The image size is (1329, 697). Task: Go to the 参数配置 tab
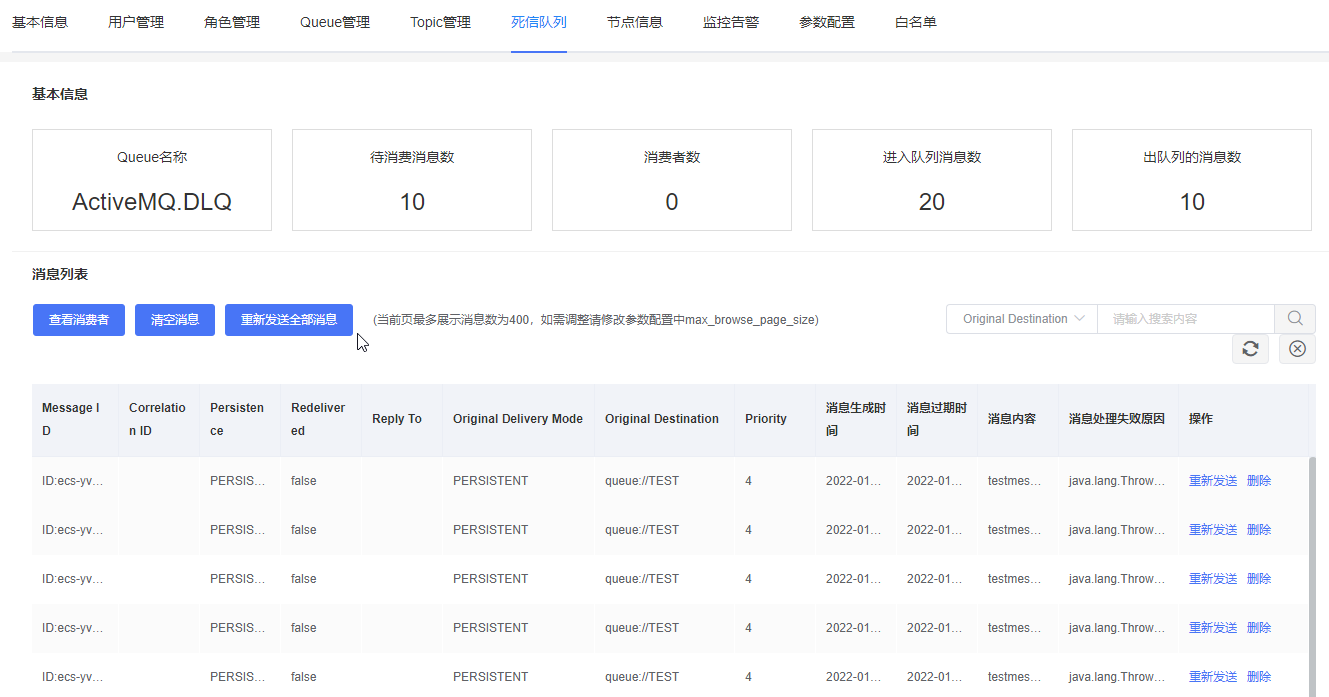(x=827, y=22)
